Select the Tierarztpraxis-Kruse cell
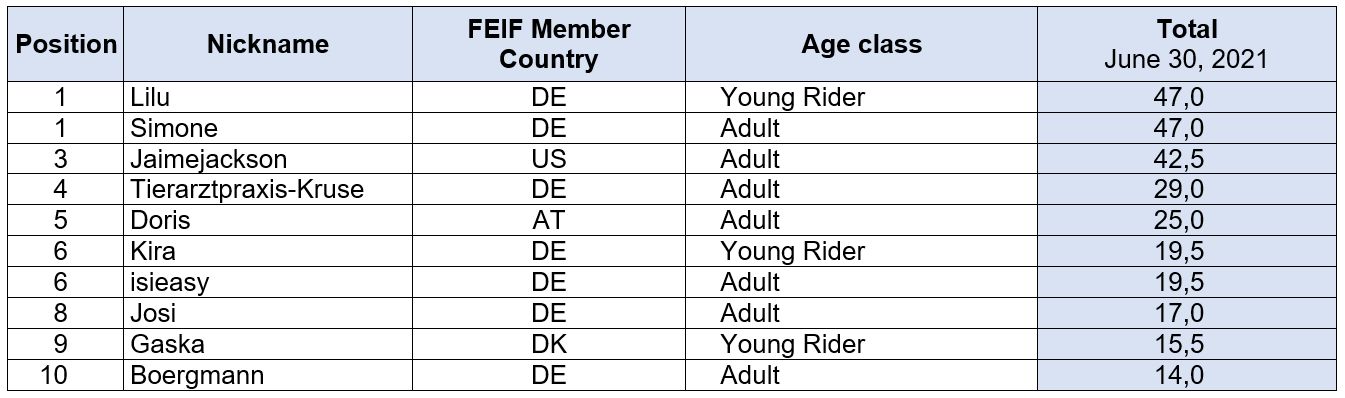 [x=268, y=190]
